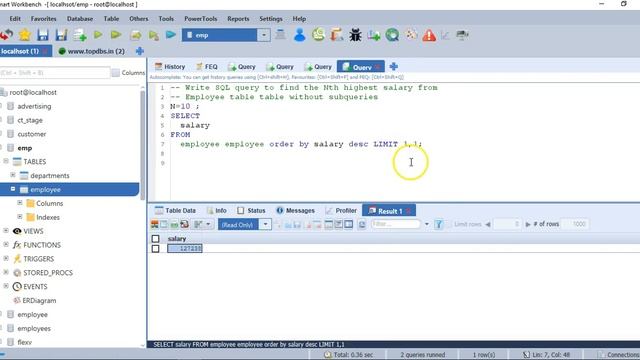Check the salary header select-all checkbox

pyautogui.click(x=156, y=239)
